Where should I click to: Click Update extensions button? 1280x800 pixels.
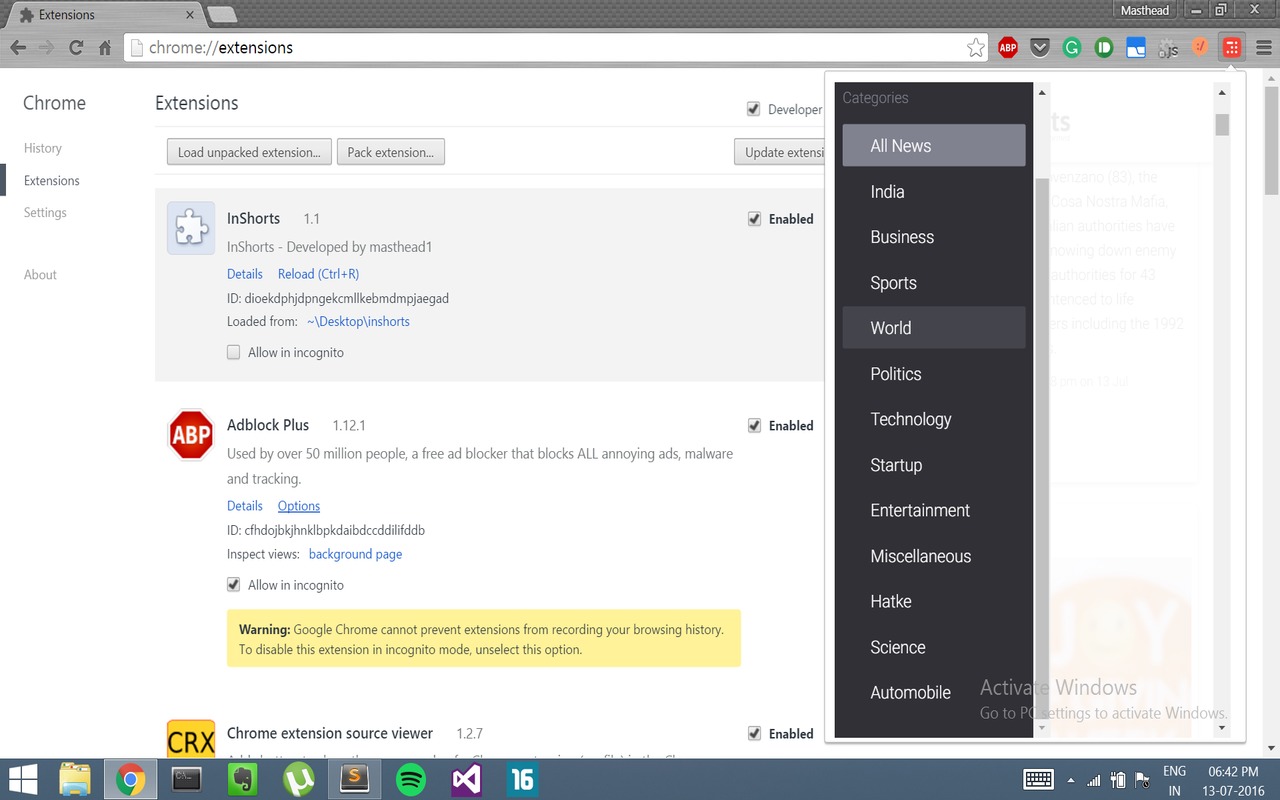tap(779, 152)
